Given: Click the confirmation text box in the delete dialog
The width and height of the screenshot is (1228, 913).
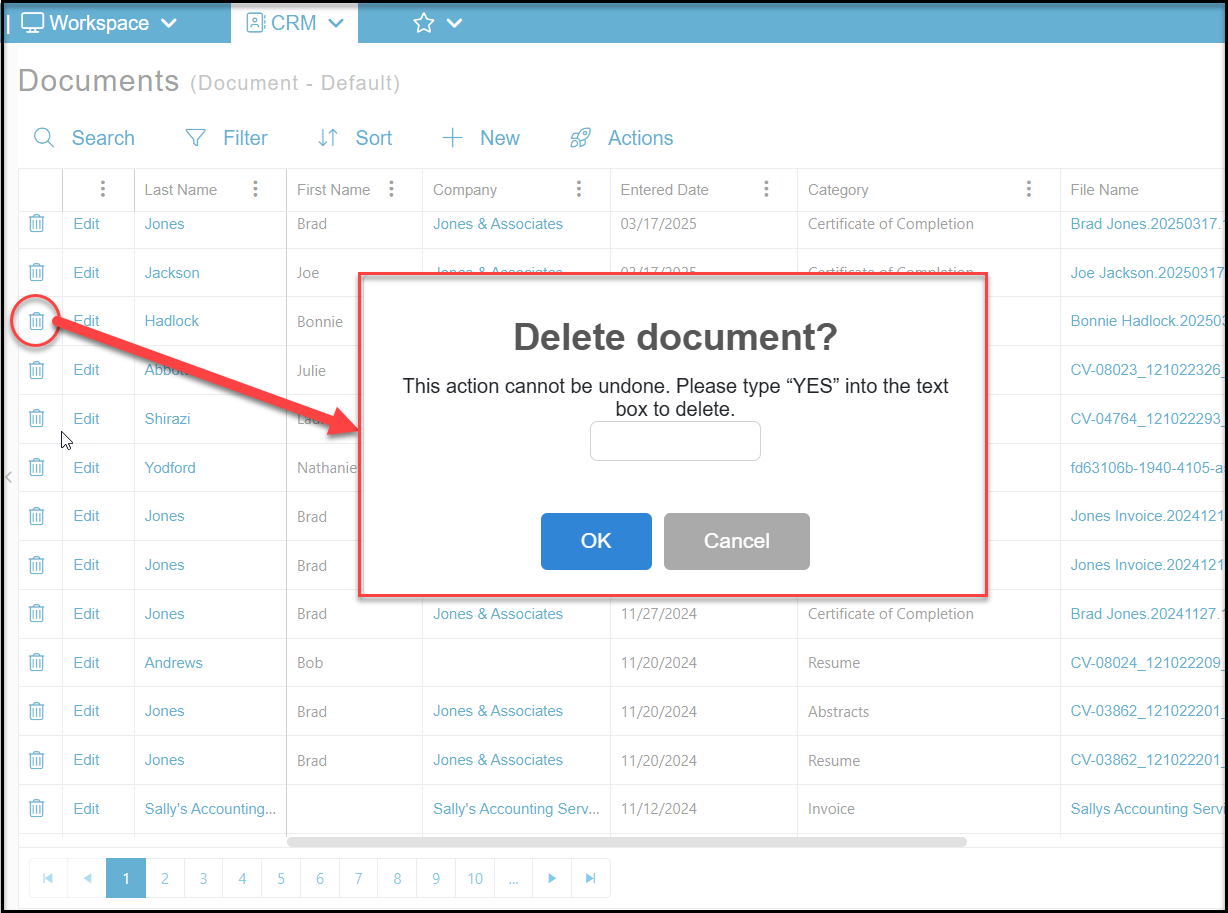Looking at the screenshot, I should coord(675,441).
